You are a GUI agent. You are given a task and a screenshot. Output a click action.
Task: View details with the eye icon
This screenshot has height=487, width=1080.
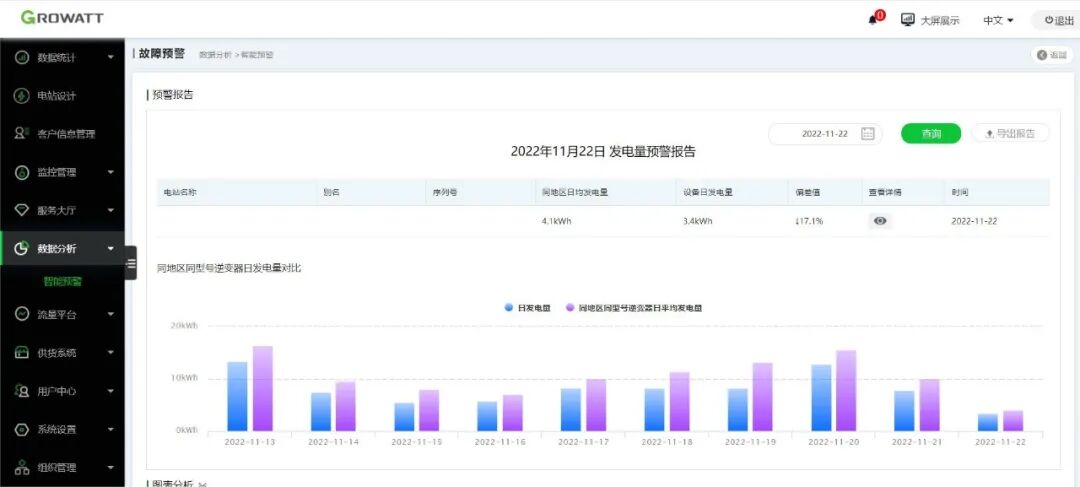coord(880,221)
